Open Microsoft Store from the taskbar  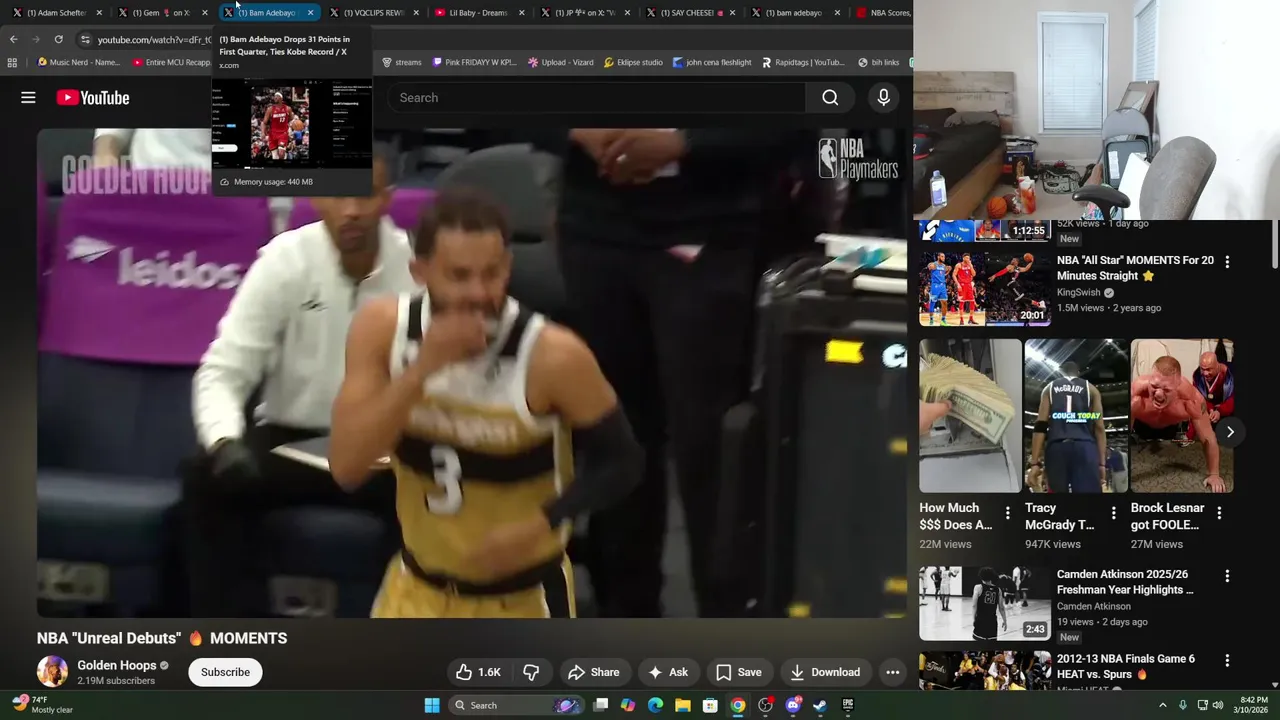(x=710, y=705)
